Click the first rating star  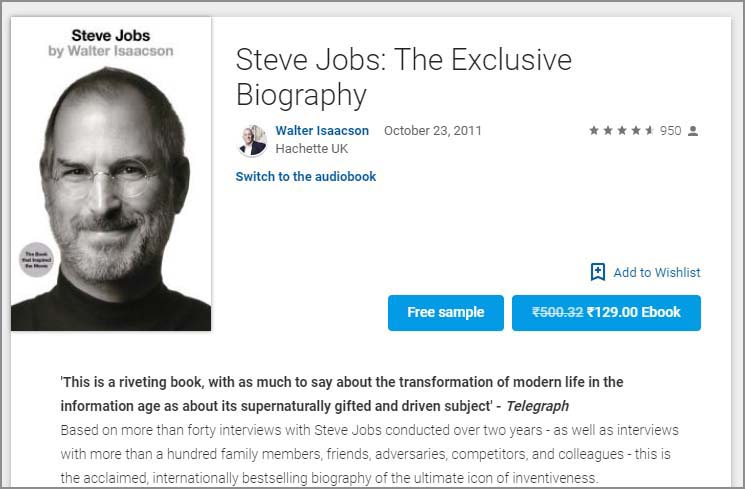(x=594, y=131)
